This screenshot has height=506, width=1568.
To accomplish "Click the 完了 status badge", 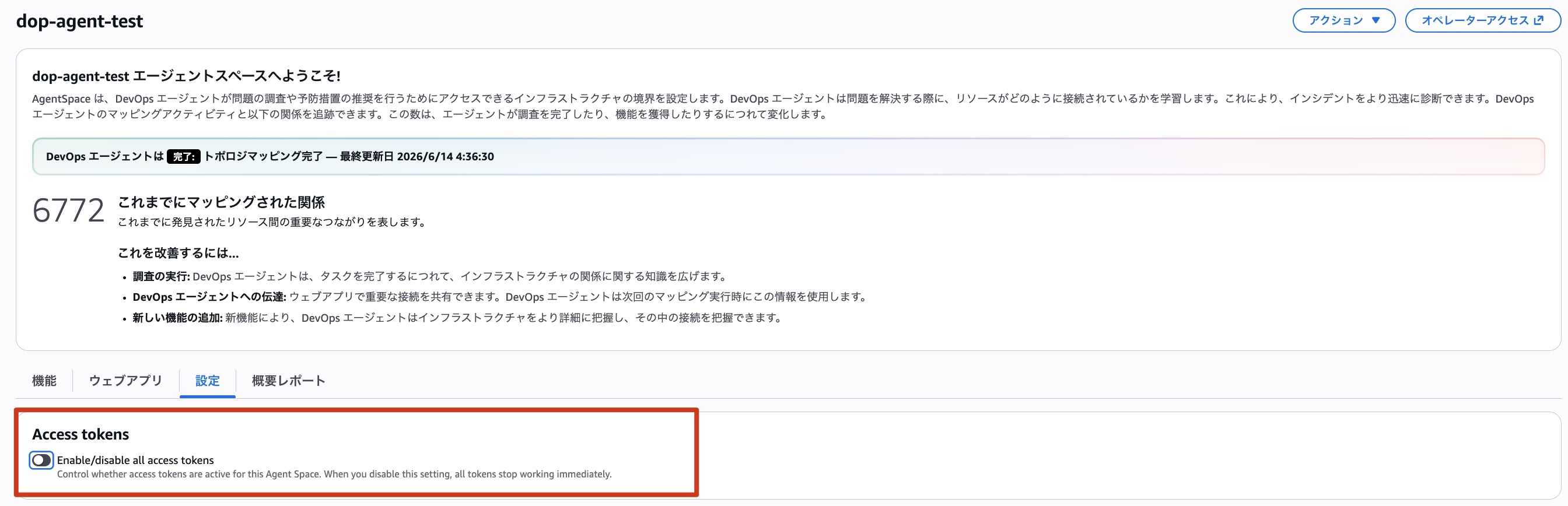I will pos(183,157).
